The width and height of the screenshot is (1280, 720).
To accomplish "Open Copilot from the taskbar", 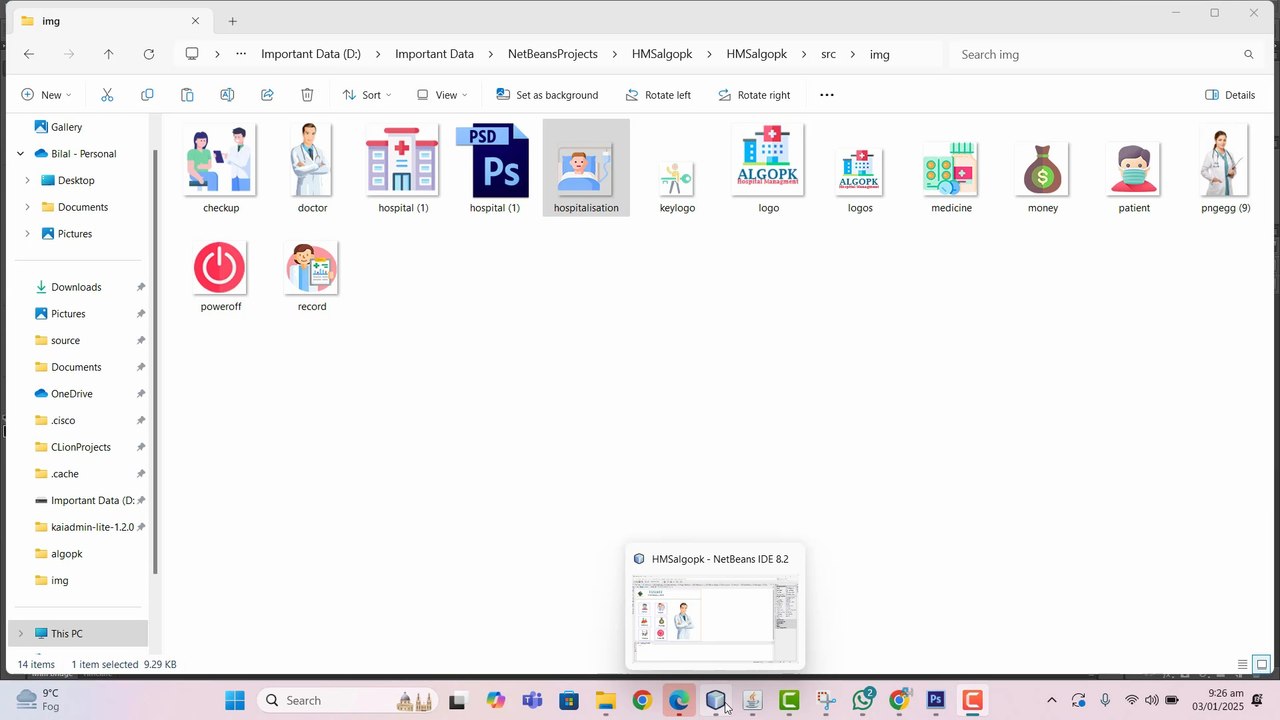I will (496, 700).
